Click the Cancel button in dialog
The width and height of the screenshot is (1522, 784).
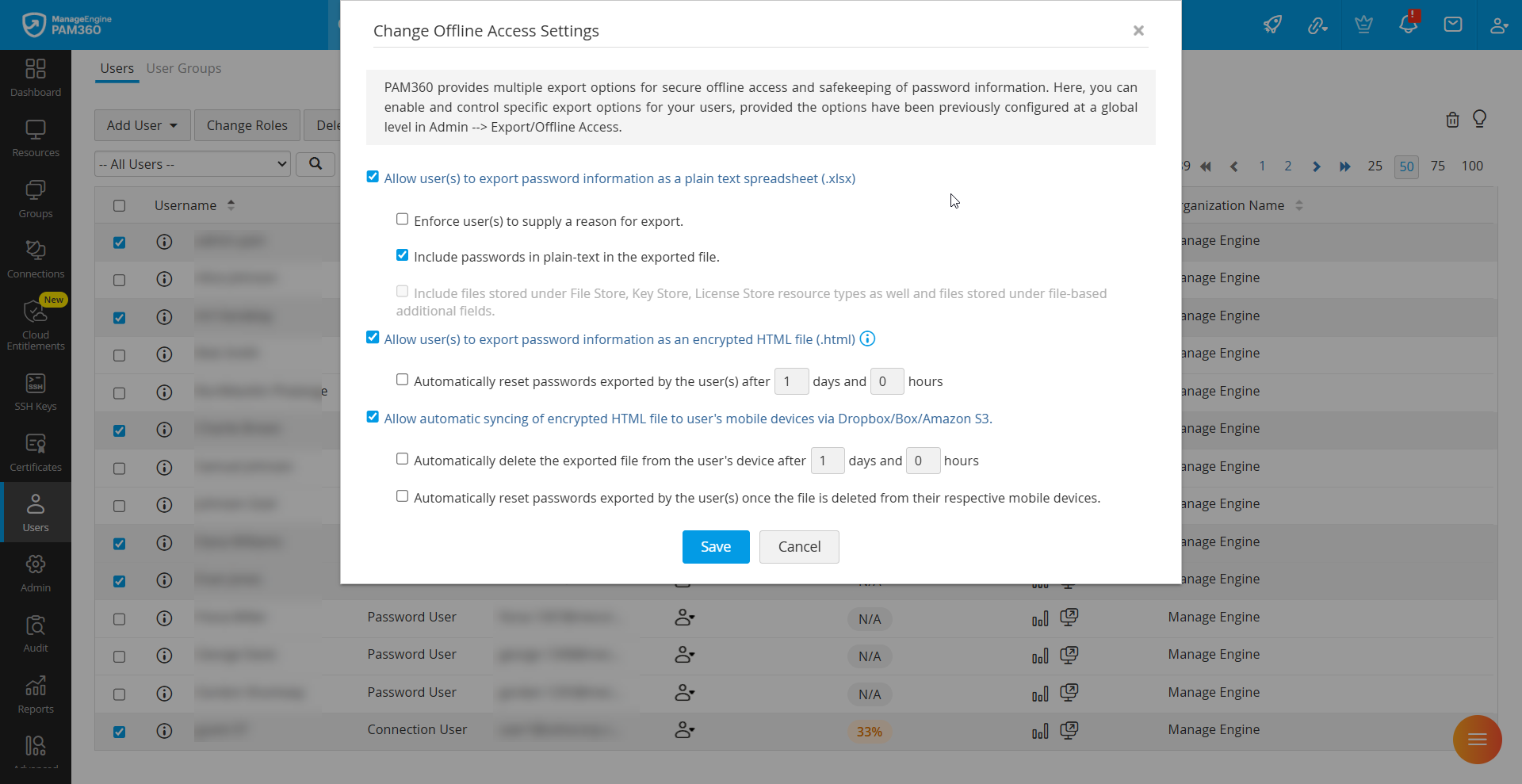[x=798, y=547]
